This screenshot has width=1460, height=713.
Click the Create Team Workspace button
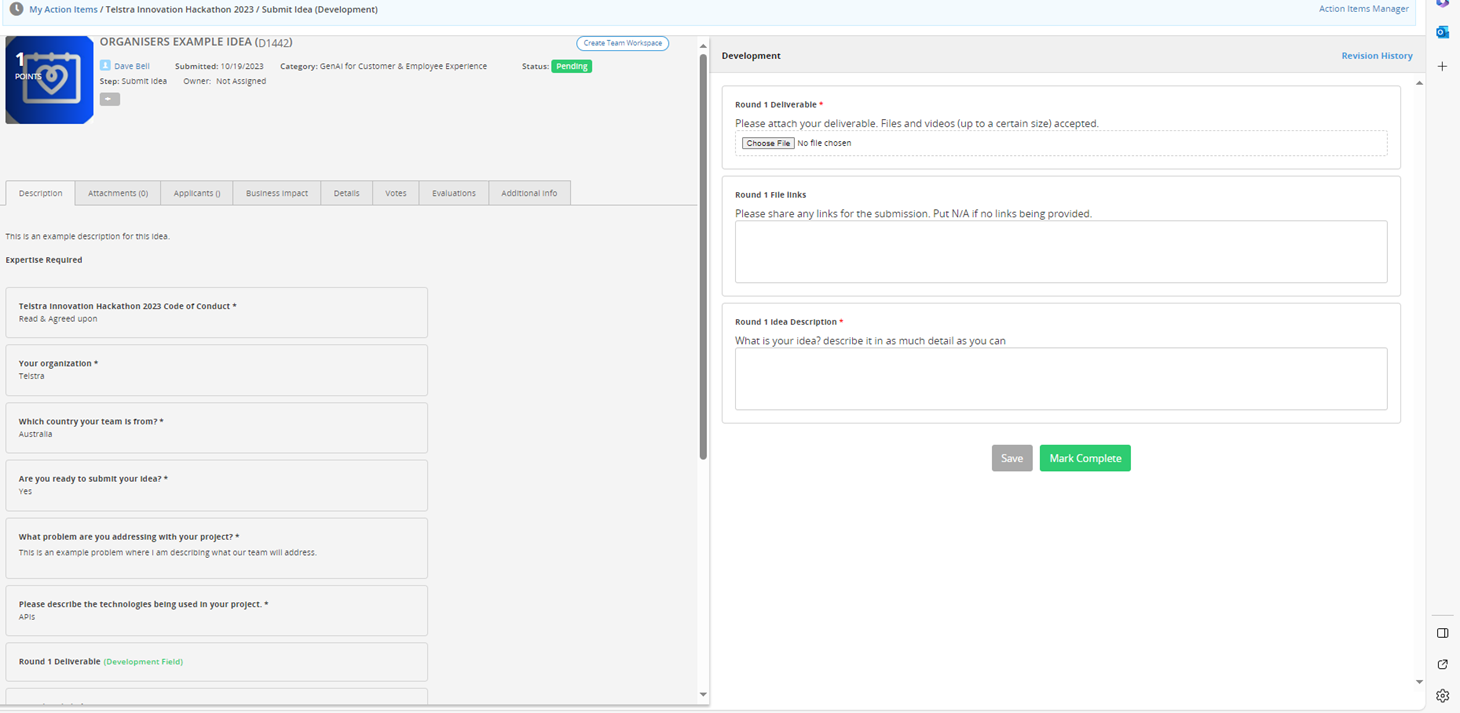tap(622, 43)
